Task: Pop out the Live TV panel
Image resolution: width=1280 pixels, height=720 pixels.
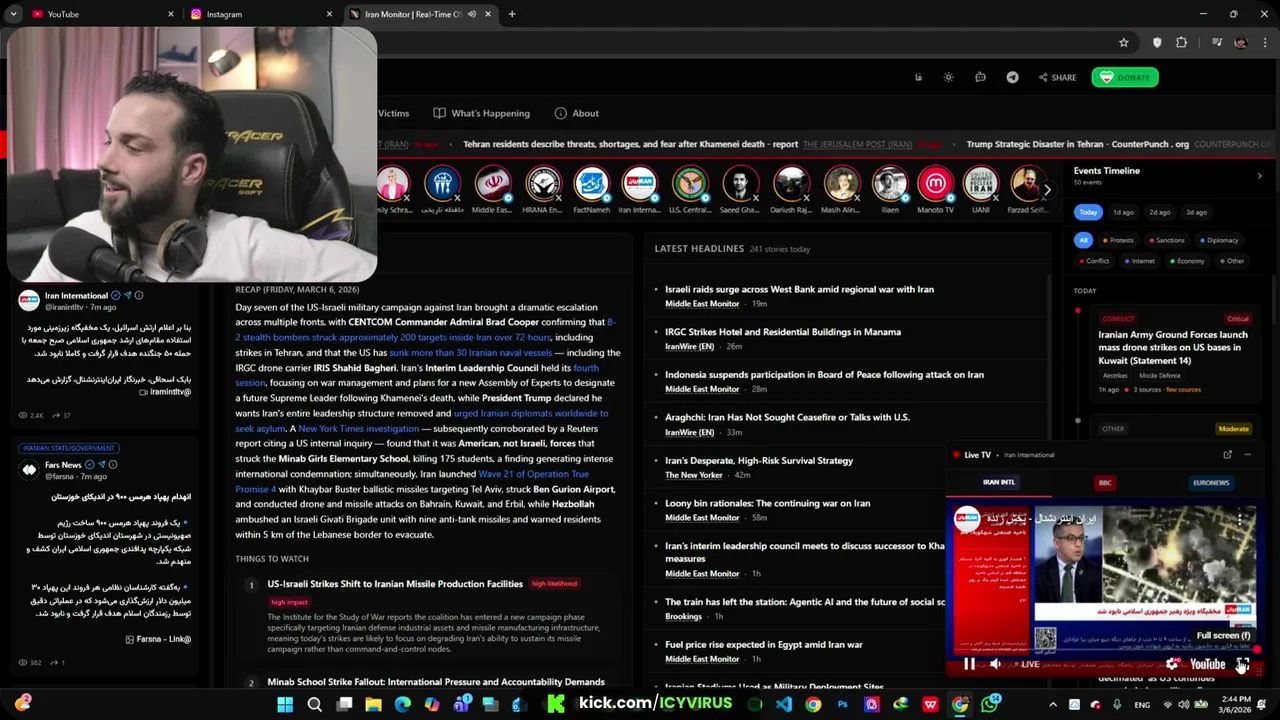Action: (x=1227, y=455)
